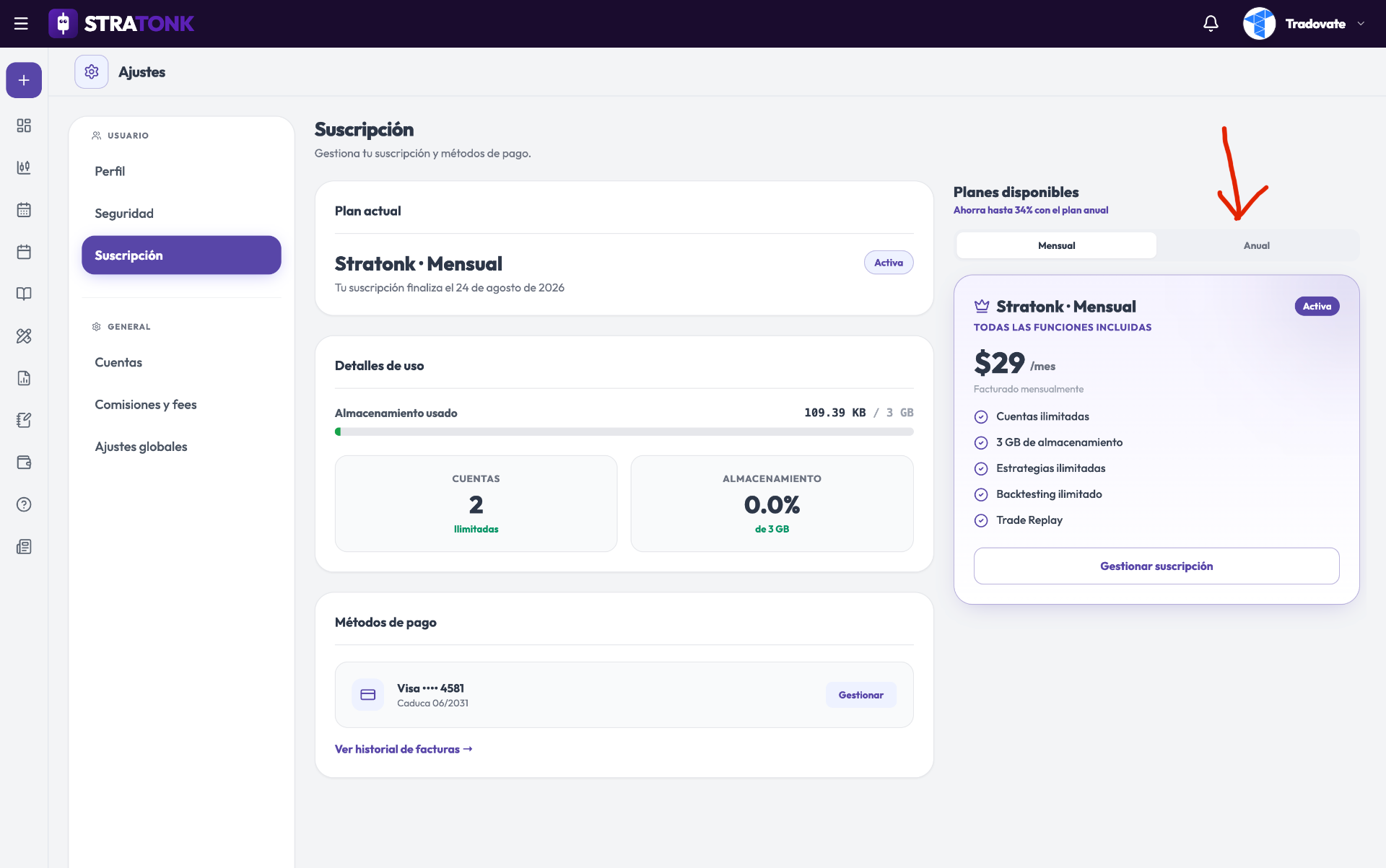The image size is (1386, 868).
Task: Open the blank calendar icon in sidebar
Action: pyautogui.click(x=24, y=252)
